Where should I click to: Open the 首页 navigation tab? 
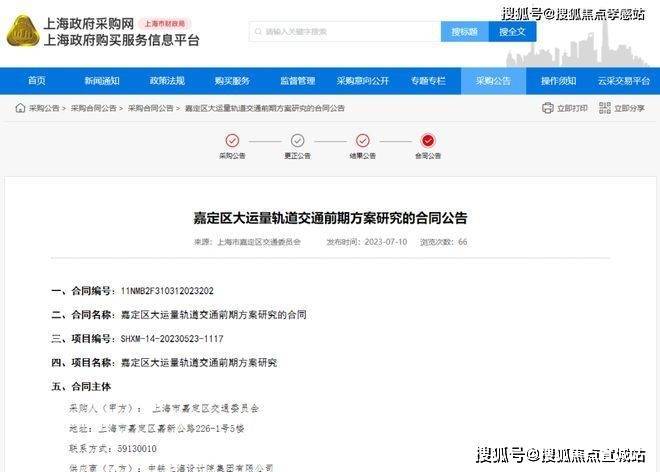click(x=37, y=80)
